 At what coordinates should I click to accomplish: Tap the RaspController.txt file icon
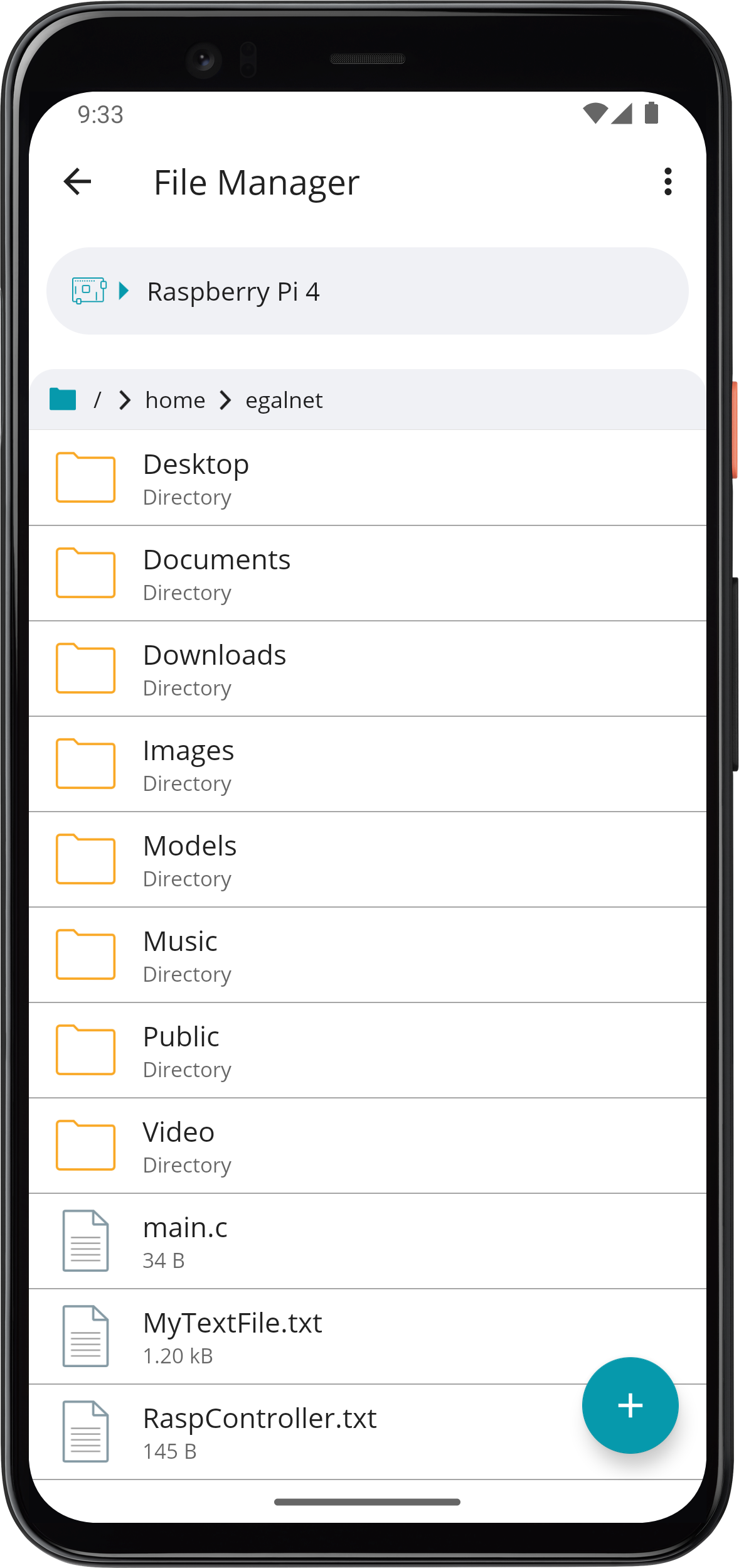85,1431
